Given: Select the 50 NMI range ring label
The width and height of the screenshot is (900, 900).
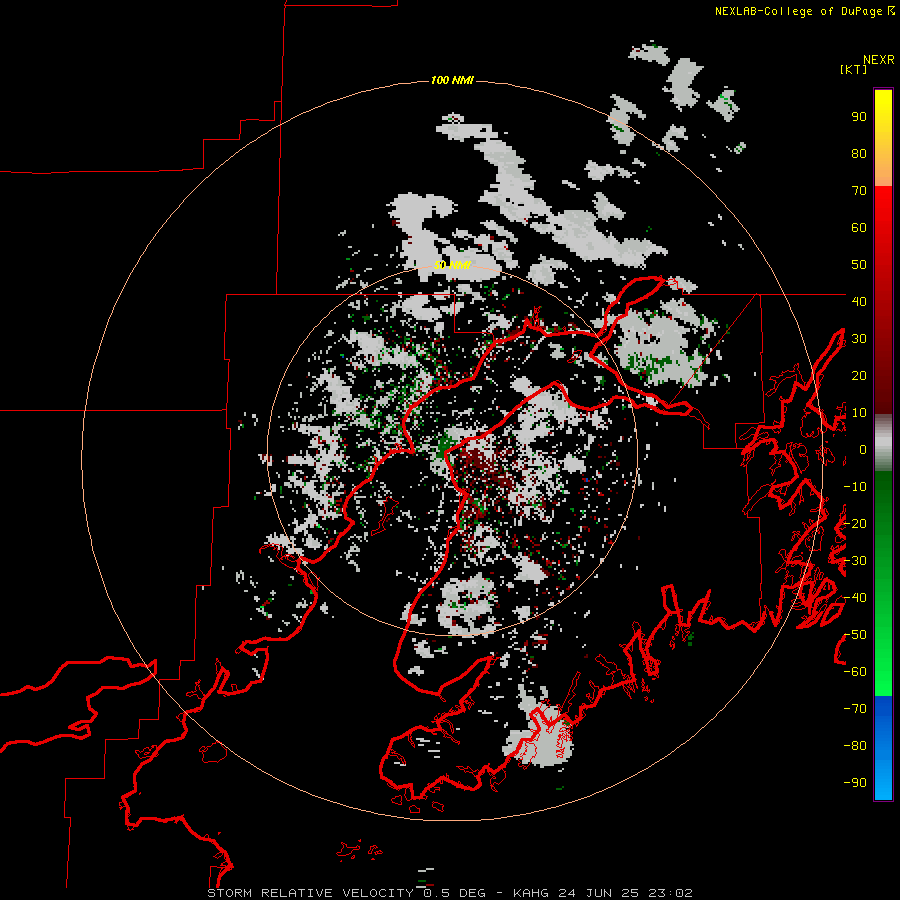Looking at the screenshot, I should [452, 265].
